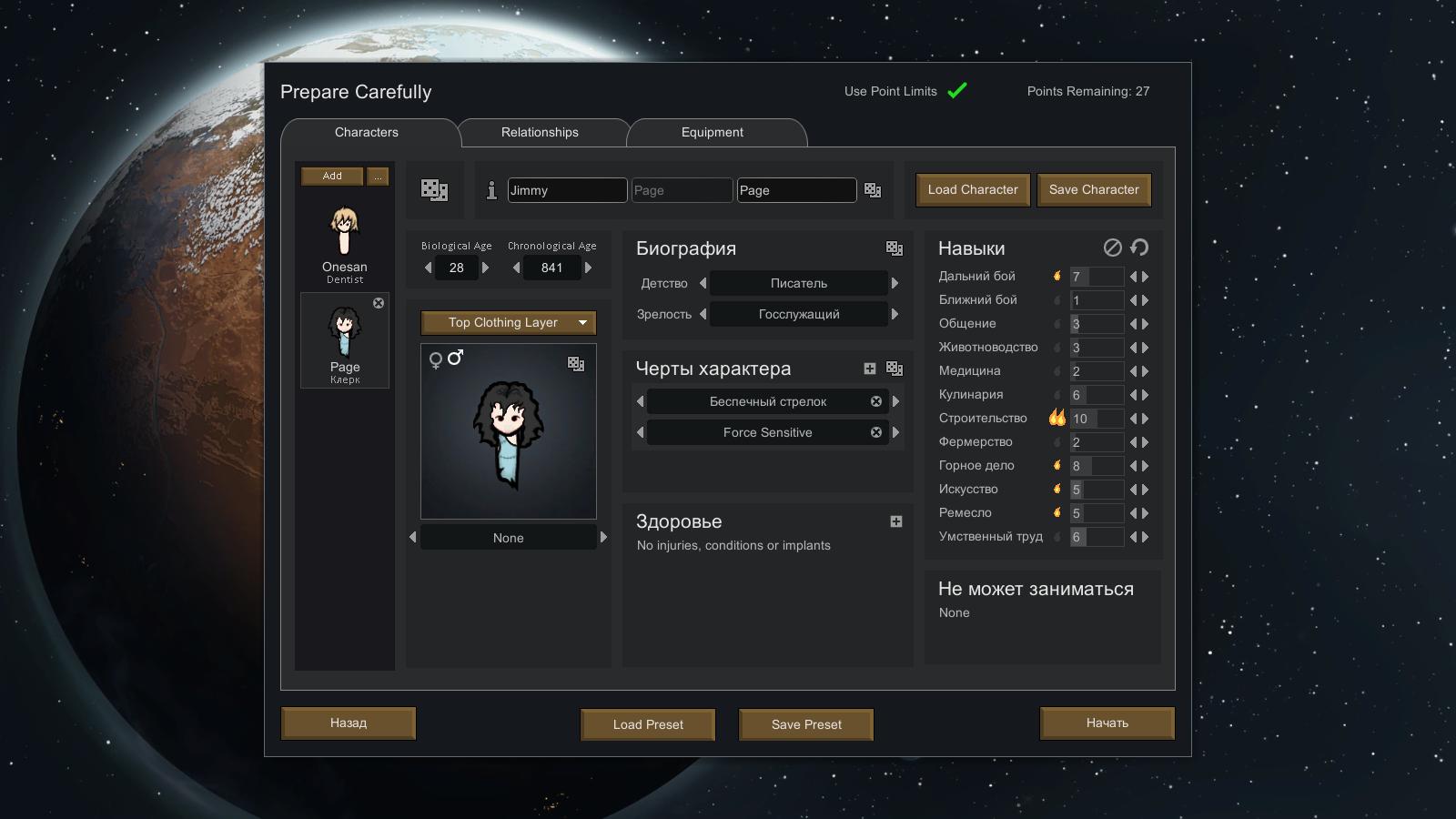
Task: Click the Назад button
Action: click(349, 723)
